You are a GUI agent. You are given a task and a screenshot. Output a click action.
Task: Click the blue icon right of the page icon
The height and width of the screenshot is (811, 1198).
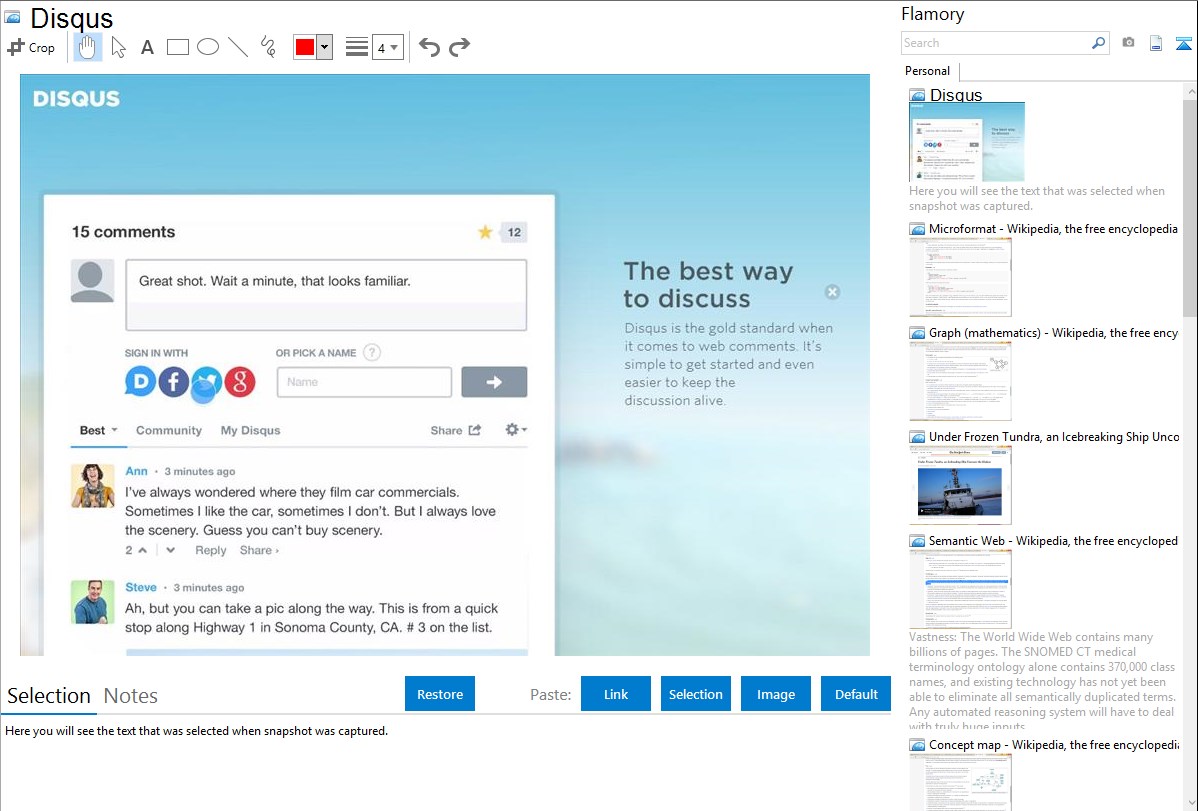[1183, 43]
